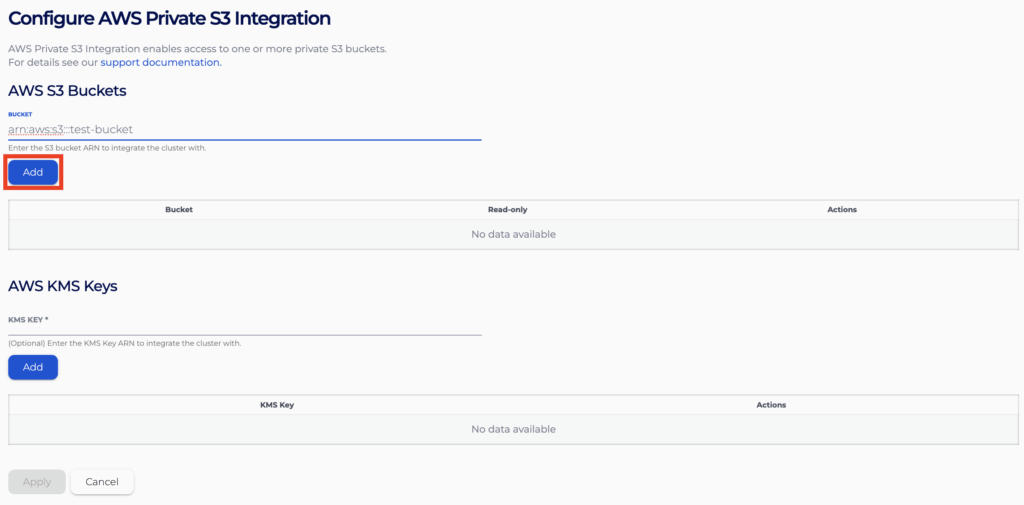
Task: Click the Actions header in buckets table
Action: coord(842,210)
